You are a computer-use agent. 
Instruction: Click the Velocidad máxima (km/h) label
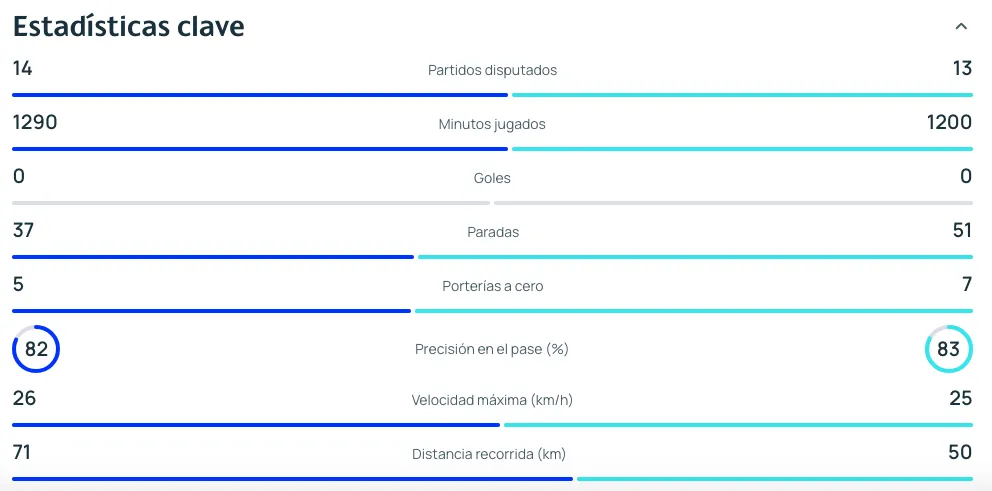[492, 400]
